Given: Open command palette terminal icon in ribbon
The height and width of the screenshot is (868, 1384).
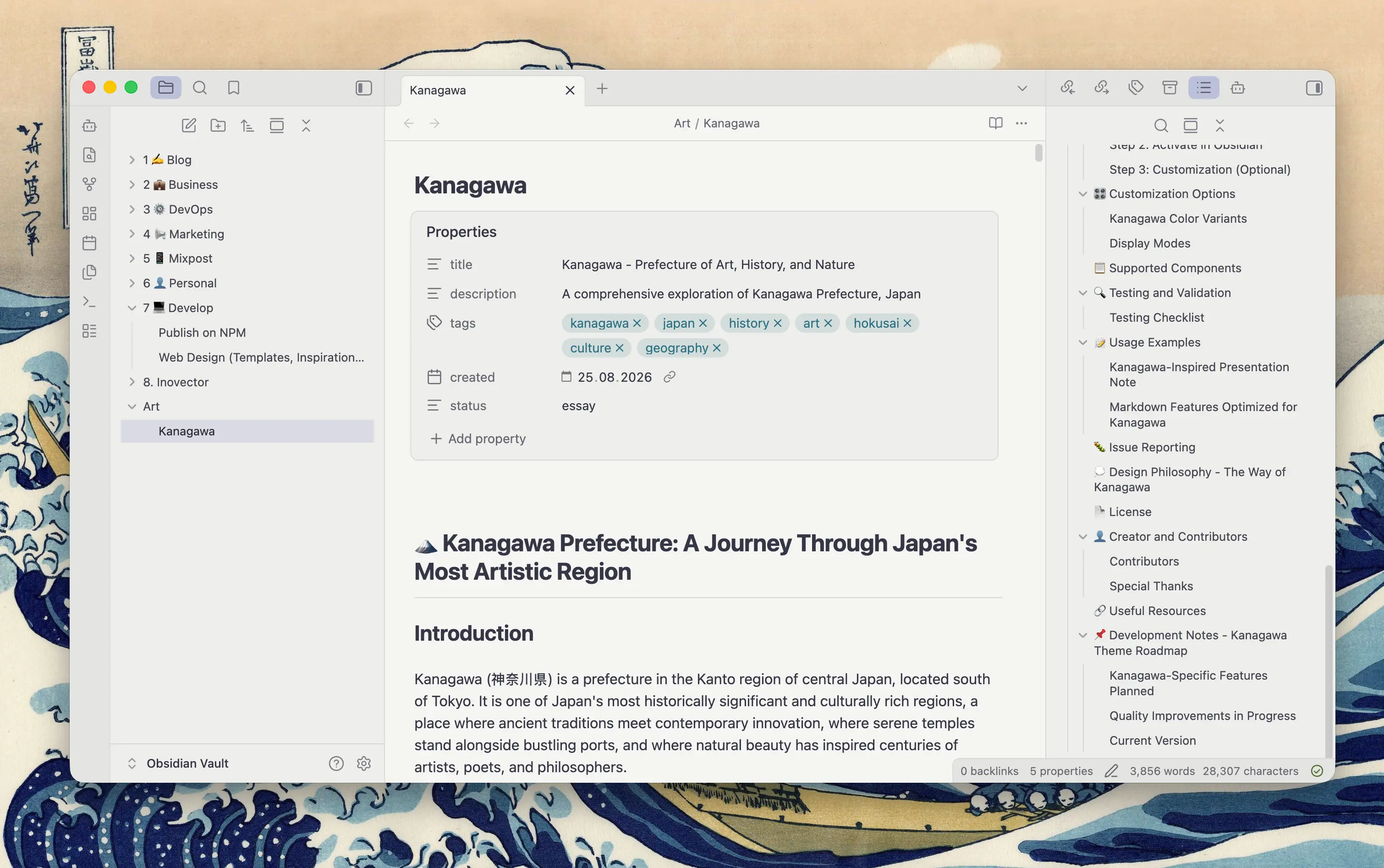Looking at the screenshot, I should (x=89, y=302).
